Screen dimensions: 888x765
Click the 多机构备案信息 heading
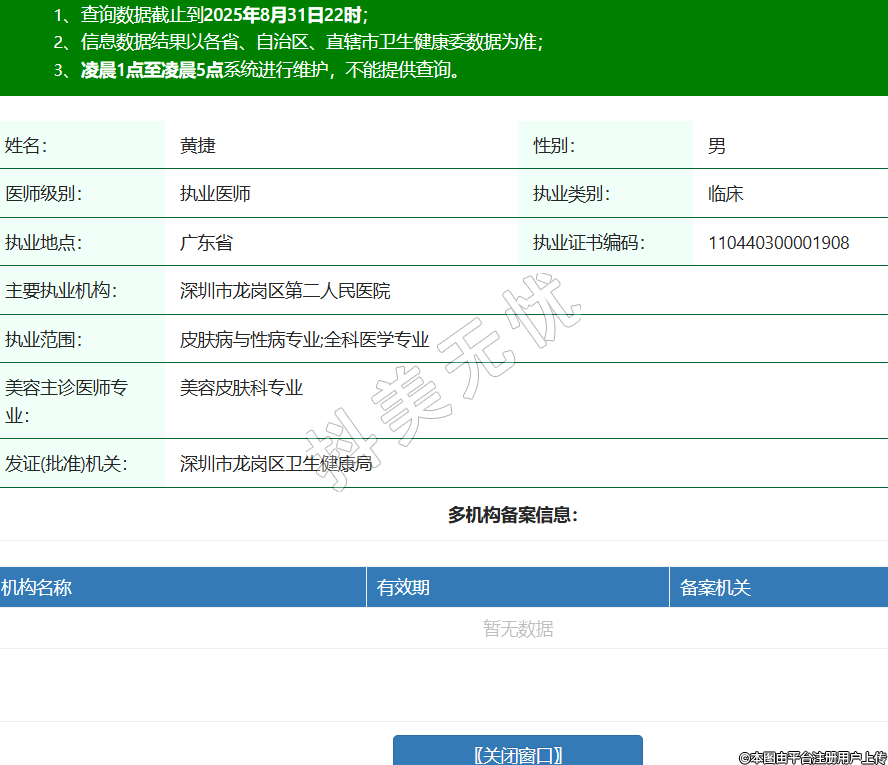coord(512,516)
